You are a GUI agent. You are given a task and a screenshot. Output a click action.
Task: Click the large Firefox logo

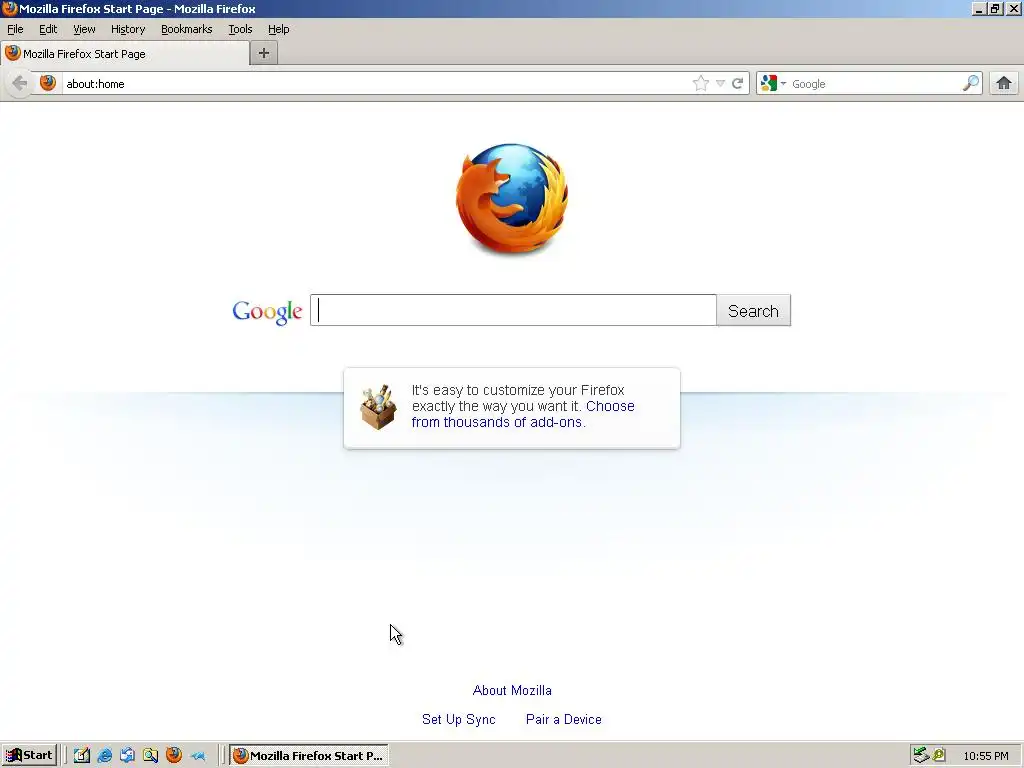[x=512, y=199]
